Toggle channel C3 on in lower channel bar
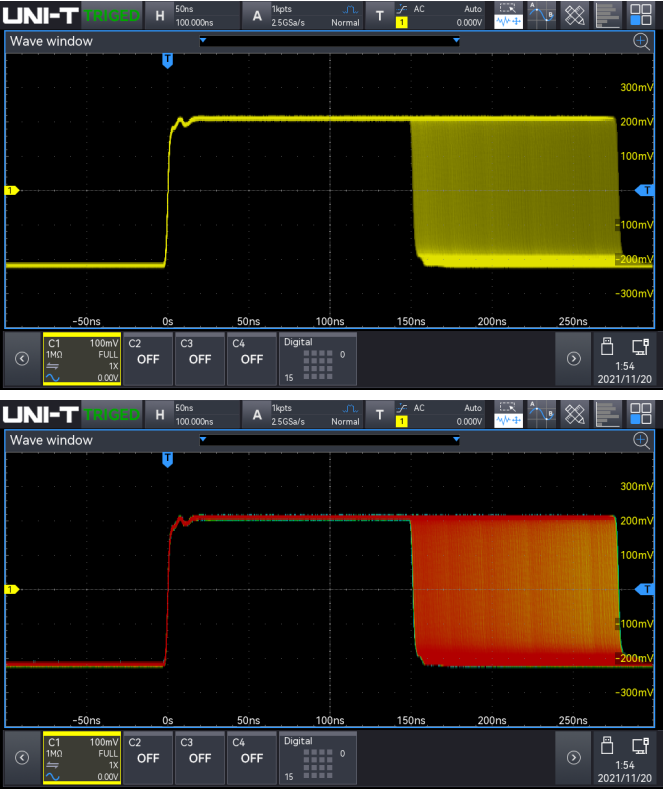Screen dimensions: 666x789 (200, 757)
